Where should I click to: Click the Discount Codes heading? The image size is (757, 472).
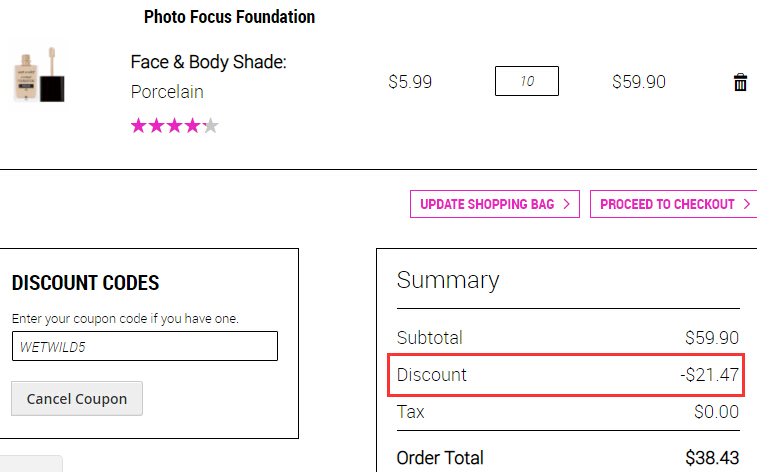click(x=85, y=283)
